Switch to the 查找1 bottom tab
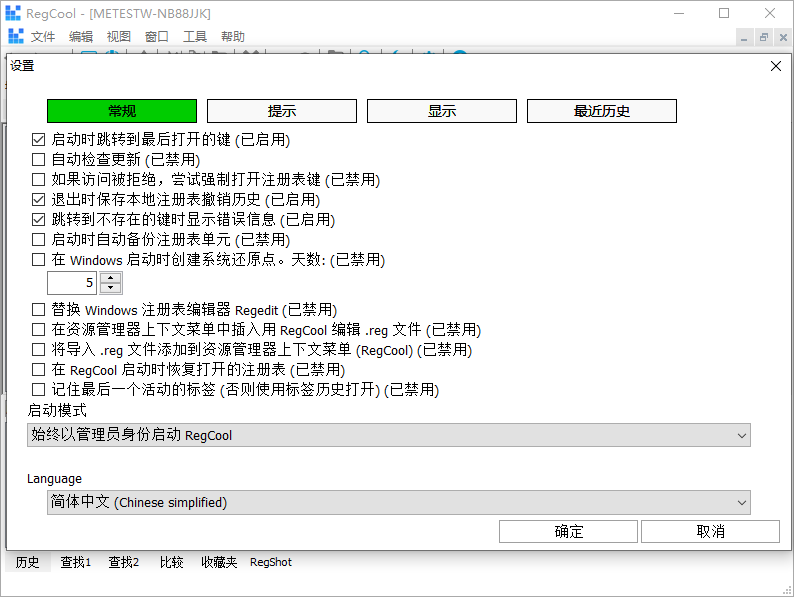Image resolution: width=794 pixels, height=597 pixels. pos(75,562)
